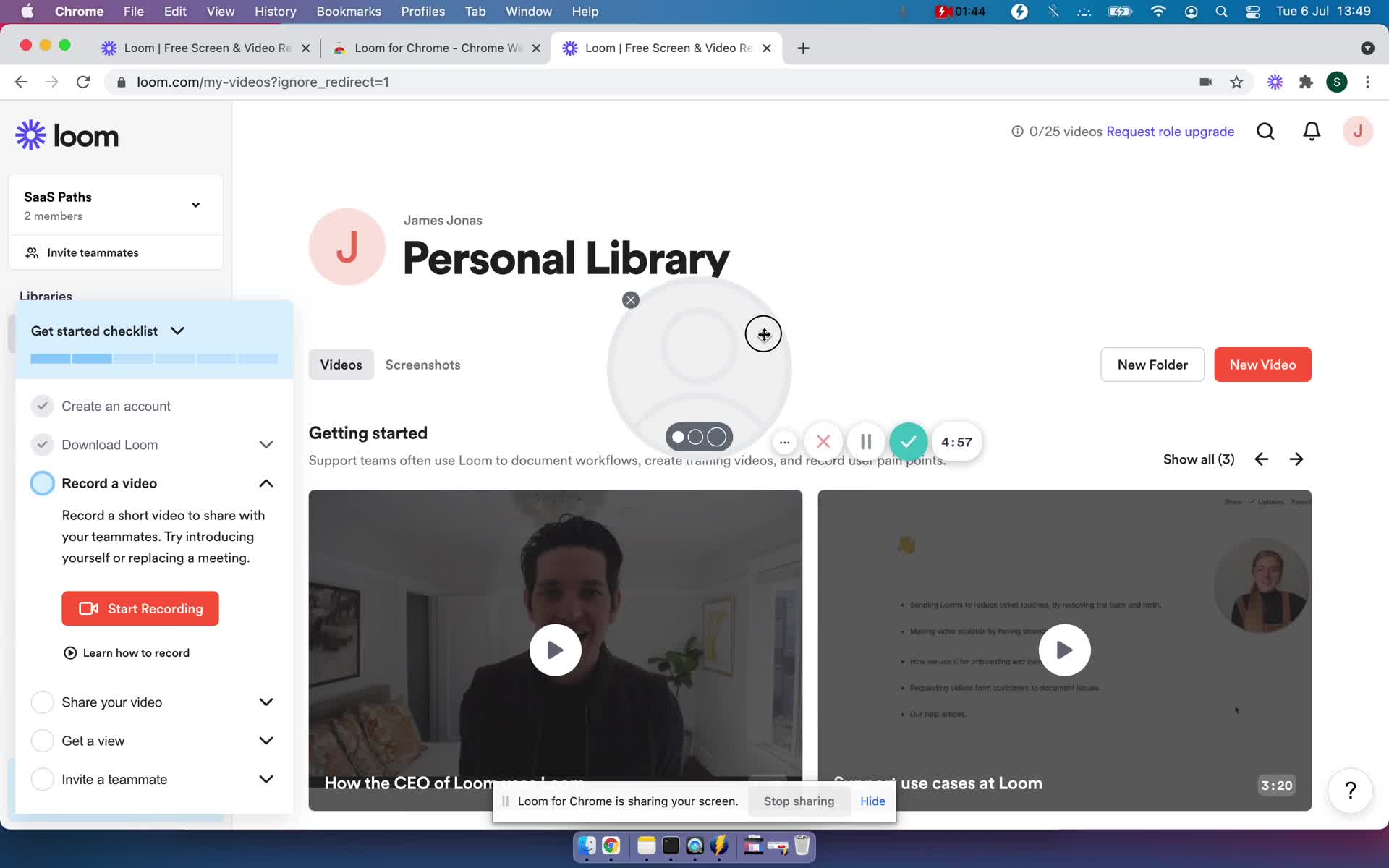Screen dimensions: 1389x868
Task: Click the Start Recording button
Action: pyautogui.click(x=140, y=608)
